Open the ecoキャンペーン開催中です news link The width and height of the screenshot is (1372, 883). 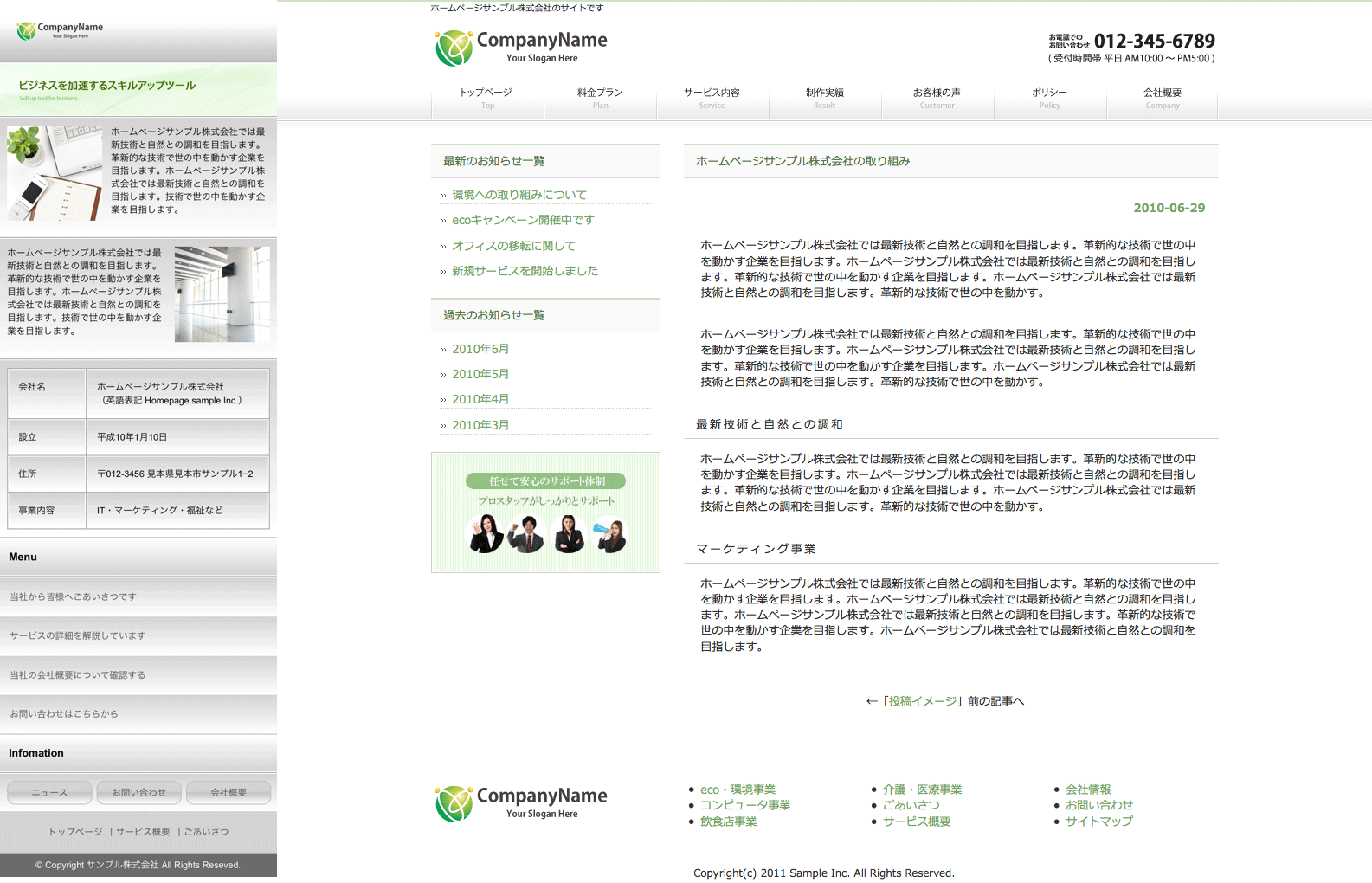point(523,220)
